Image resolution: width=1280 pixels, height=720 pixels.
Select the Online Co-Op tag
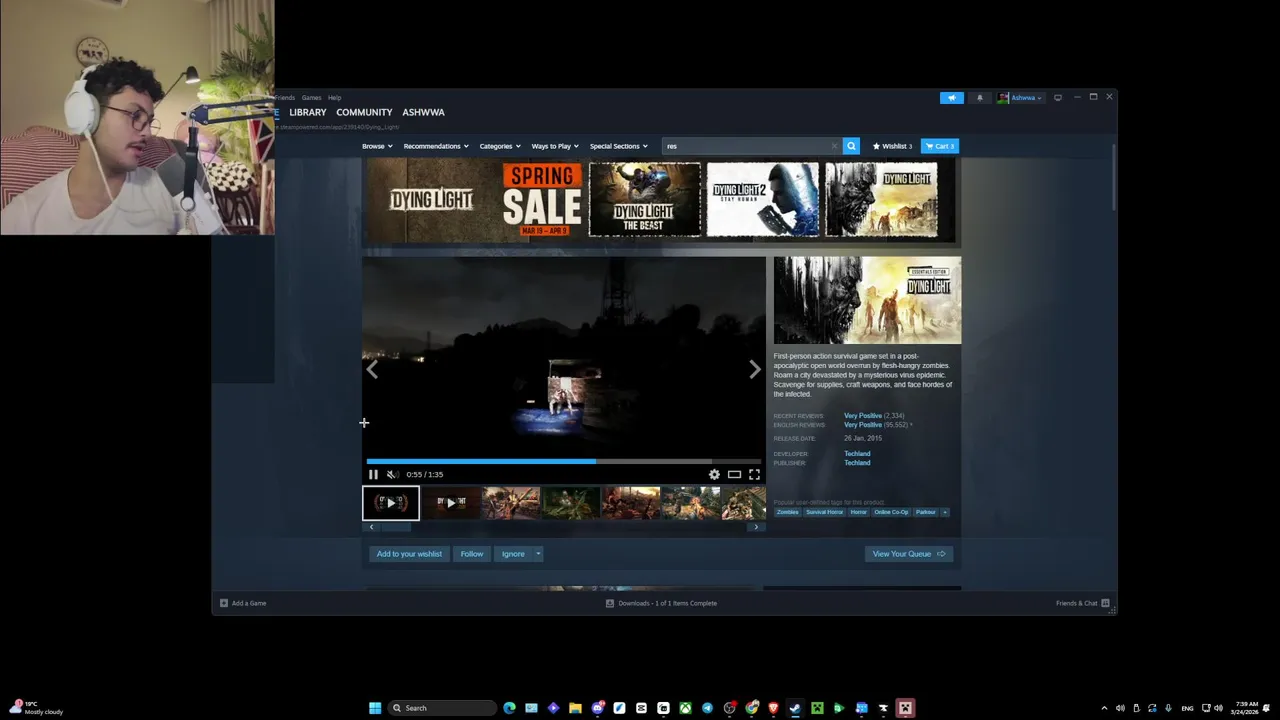pos(891,512)
